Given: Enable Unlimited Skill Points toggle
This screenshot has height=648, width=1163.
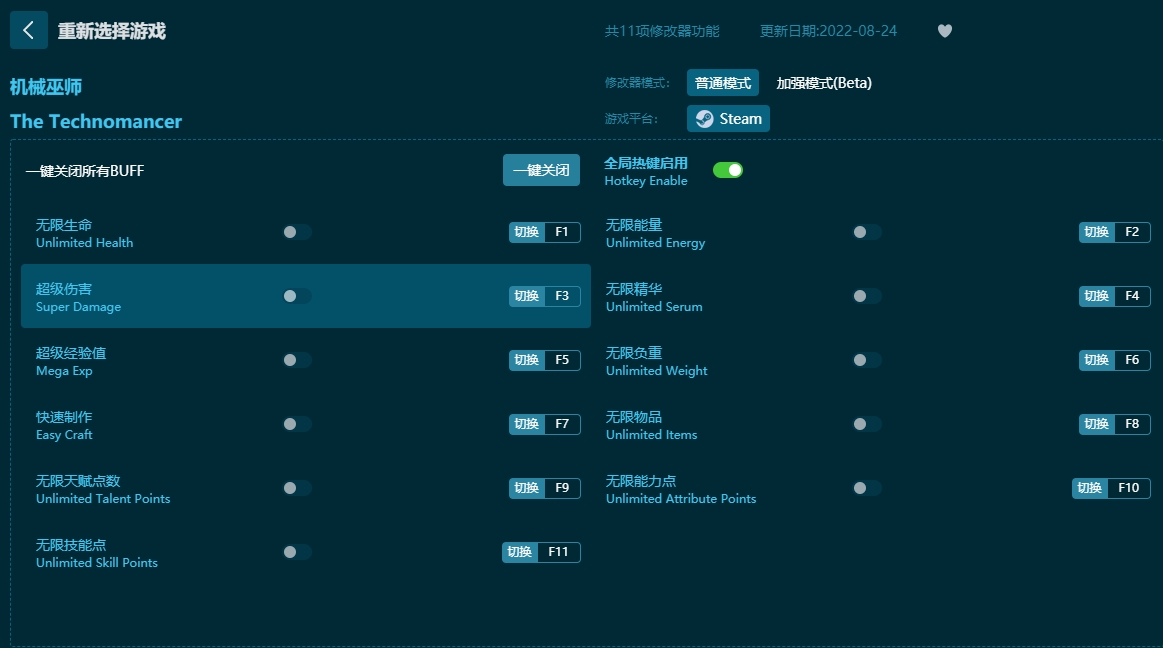Looking at the screenshot, I should pos(297,552).
